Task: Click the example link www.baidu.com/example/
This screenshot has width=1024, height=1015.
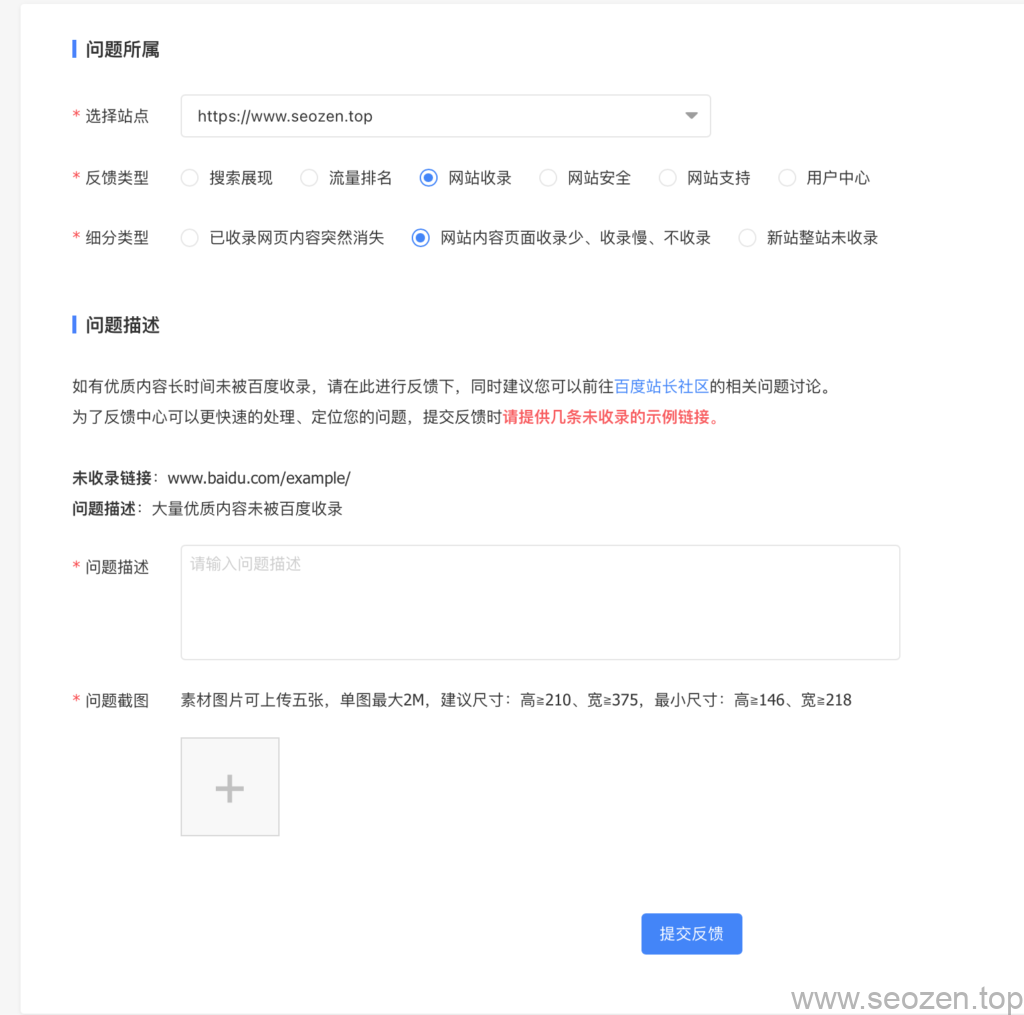Action: 262,478
